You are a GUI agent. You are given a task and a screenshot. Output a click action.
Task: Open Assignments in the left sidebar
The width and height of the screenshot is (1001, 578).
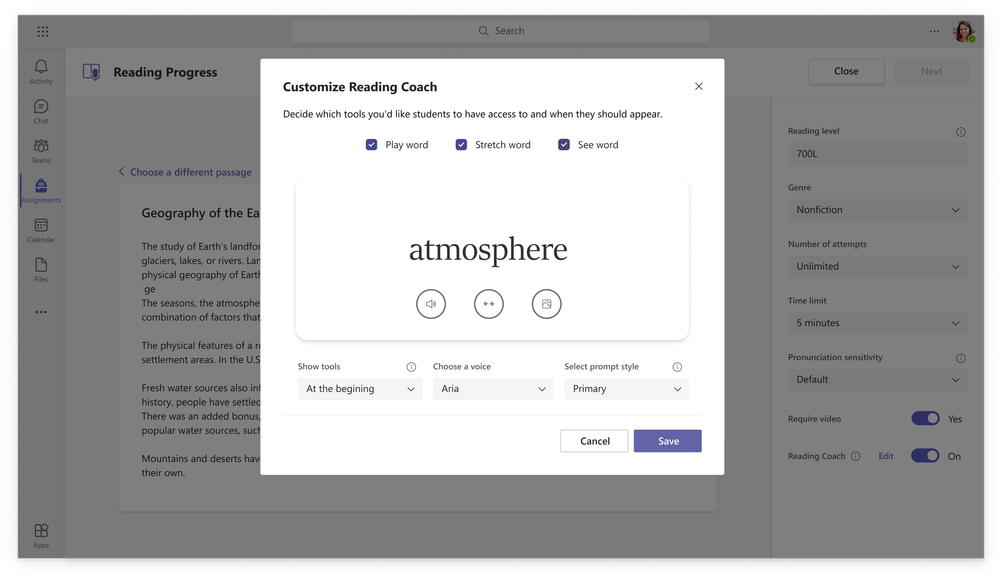click(x=41, y=190)
